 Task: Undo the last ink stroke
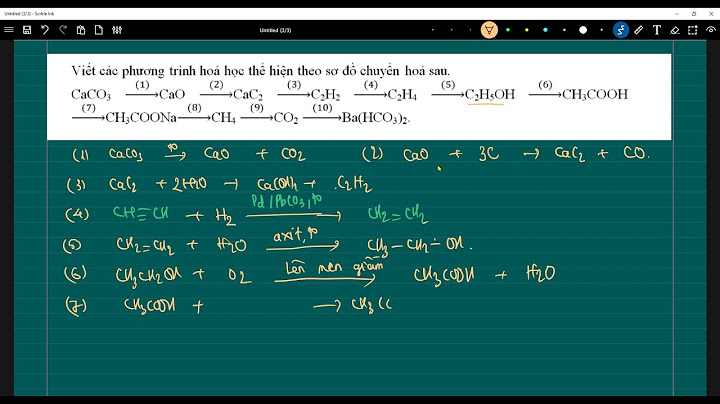(x=45, y=30)
